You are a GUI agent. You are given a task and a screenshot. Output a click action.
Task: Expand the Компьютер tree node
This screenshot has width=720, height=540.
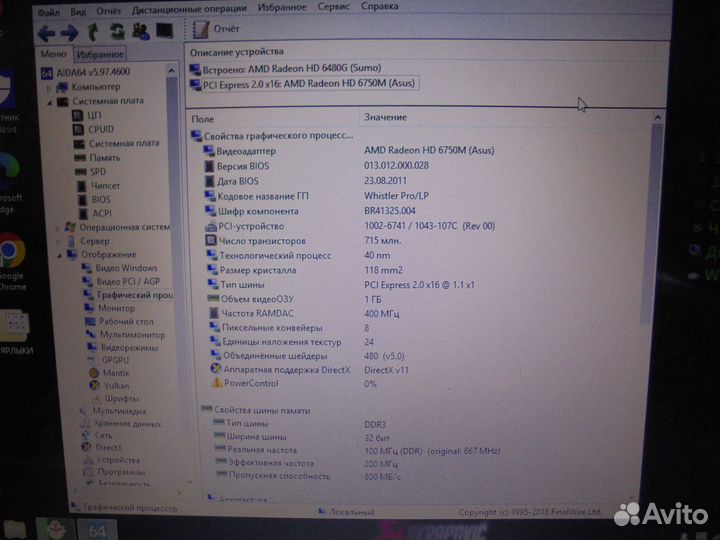(49, 88)
